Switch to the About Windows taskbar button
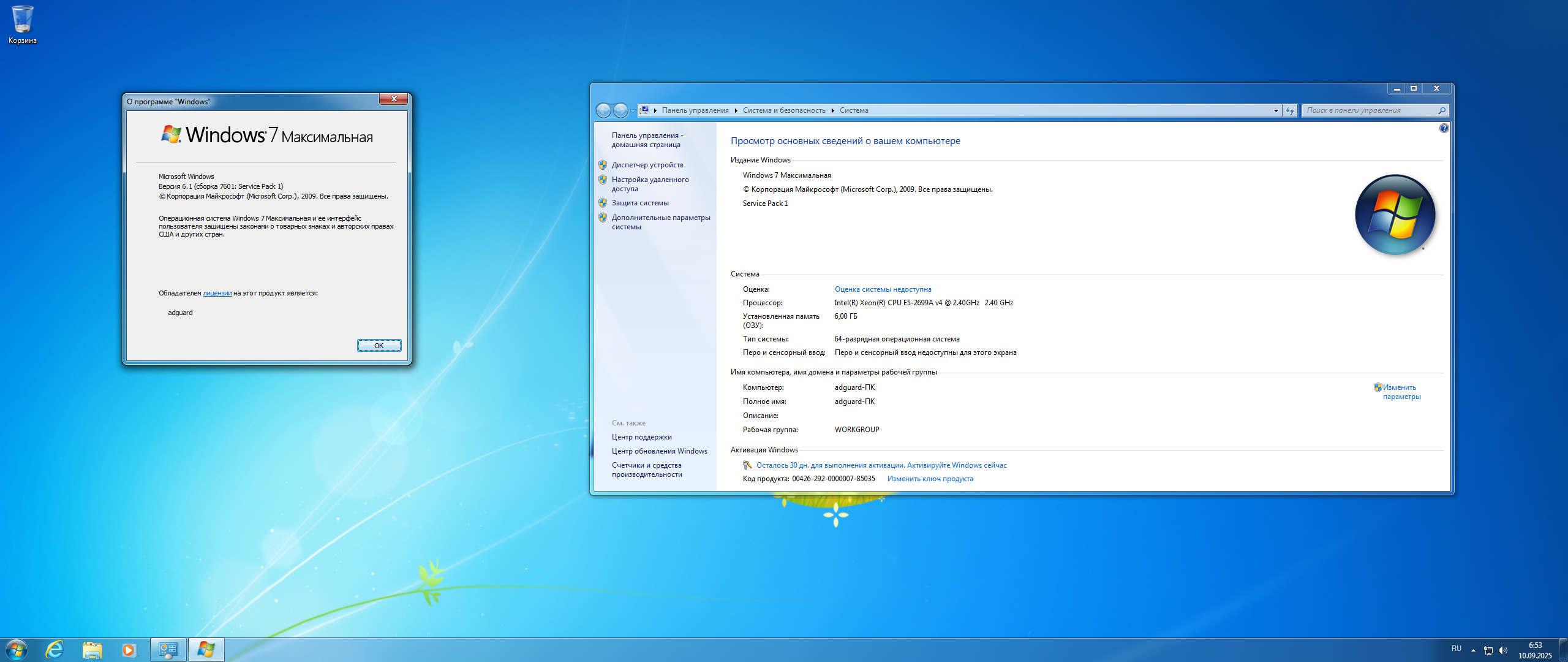This screenshot has width=1568, height=662. pyautogui.click(x=206, y=650)
